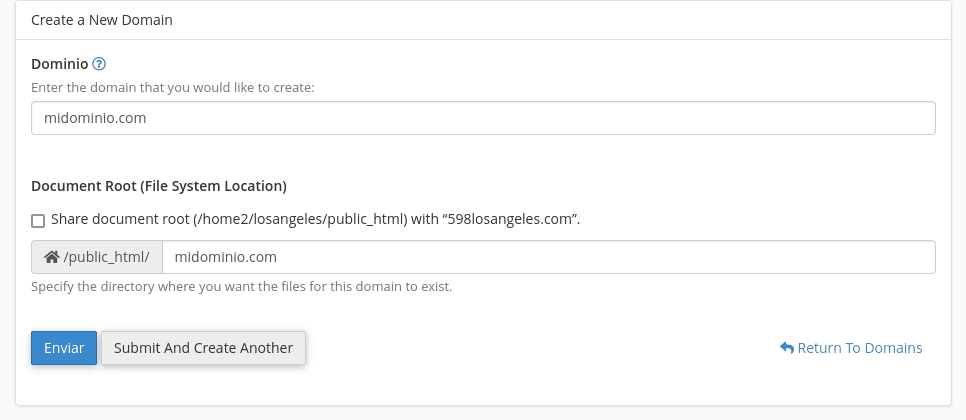The image size is (966, 420).
Task: Focus the domain name input containing midominio.com
Action: click(x=483, y=118)
